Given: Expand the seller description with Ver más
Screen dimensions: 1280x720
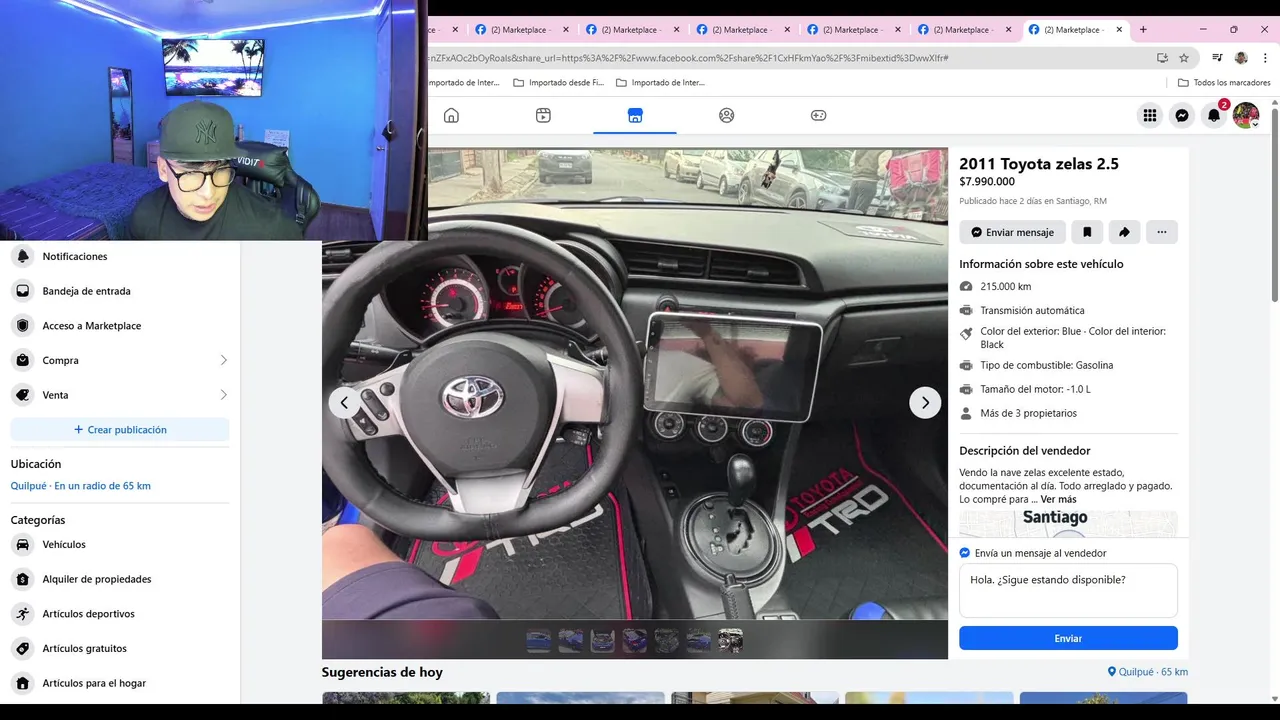Looking at the screenshot, I should (1058, 499).
